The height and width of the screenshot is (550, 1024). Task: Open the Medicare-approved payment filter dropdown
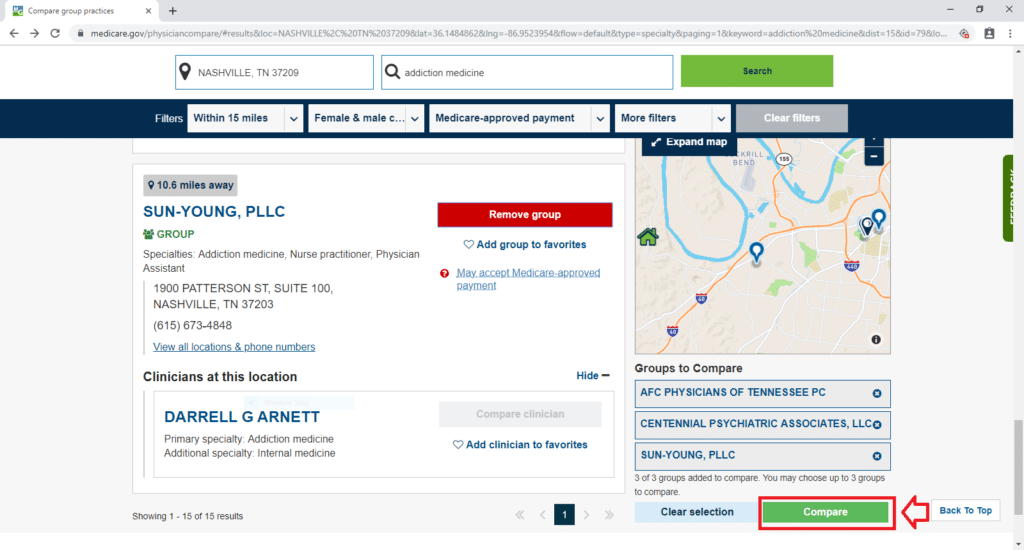[x=519, y=118]
